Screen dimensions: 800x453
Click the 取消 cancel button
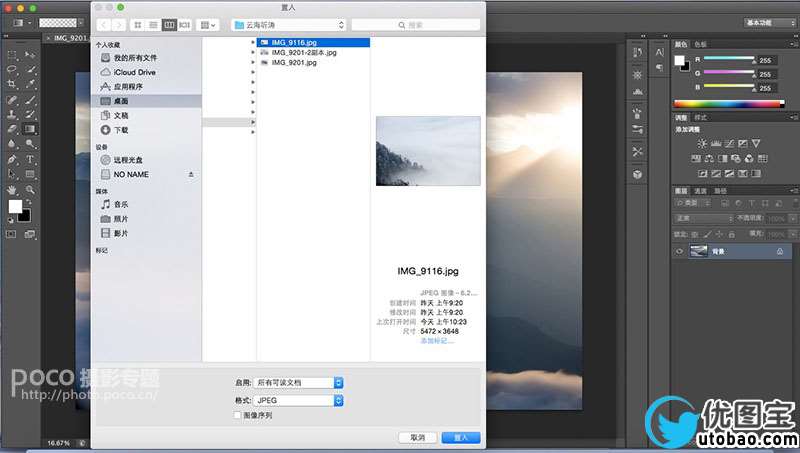(417, 438)
